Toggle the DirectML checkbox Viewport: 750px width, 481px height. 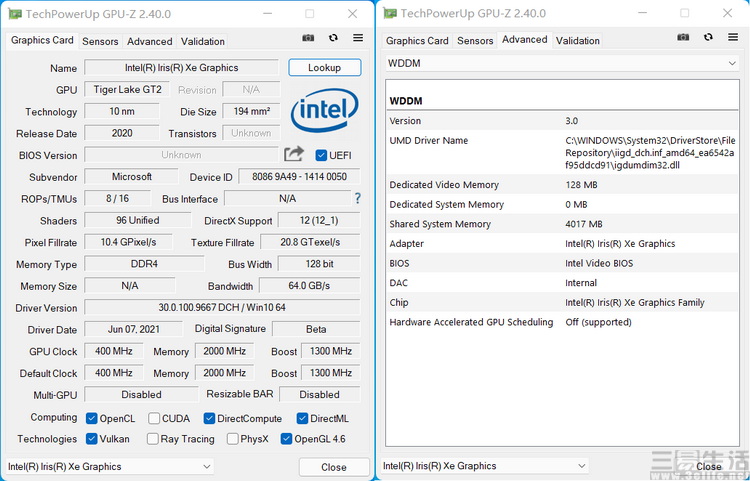302,418
